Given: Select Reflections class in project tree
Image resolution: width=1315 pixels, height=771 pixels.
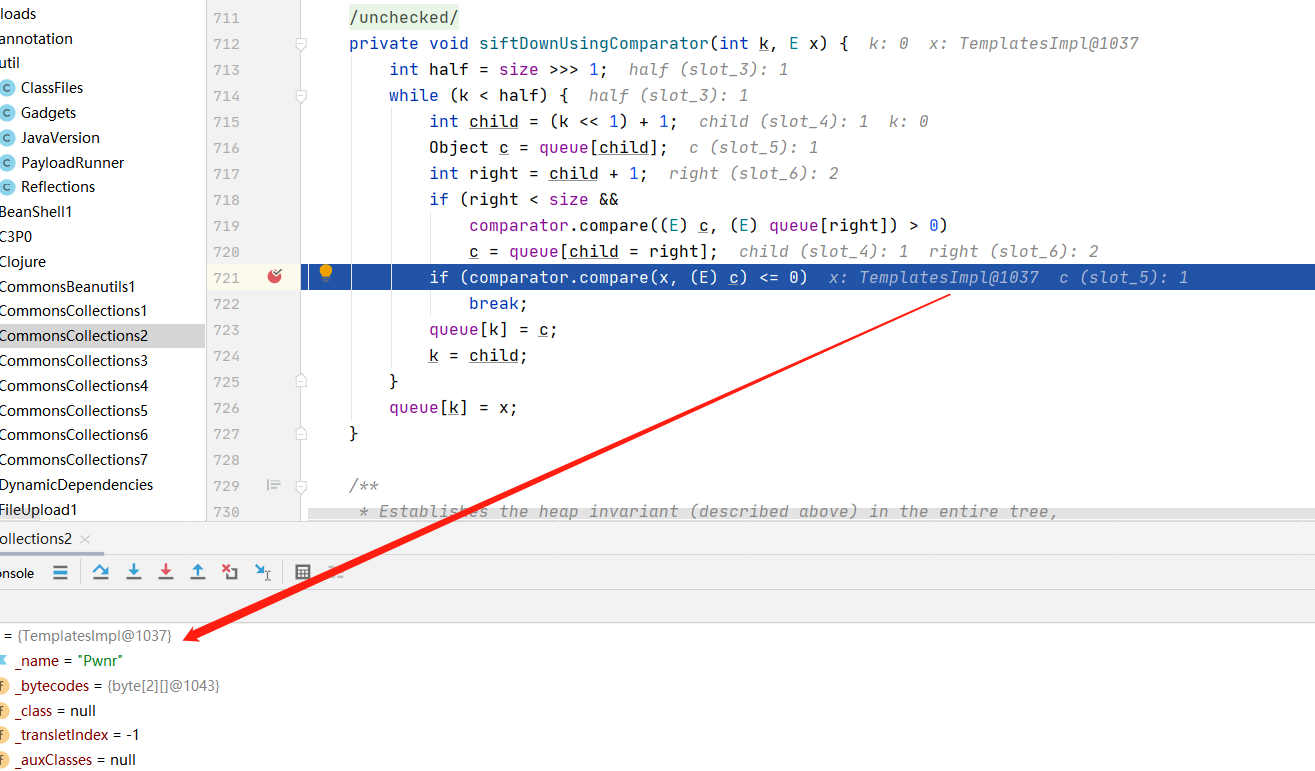Looking at the screenshot, I should point(58,187).
